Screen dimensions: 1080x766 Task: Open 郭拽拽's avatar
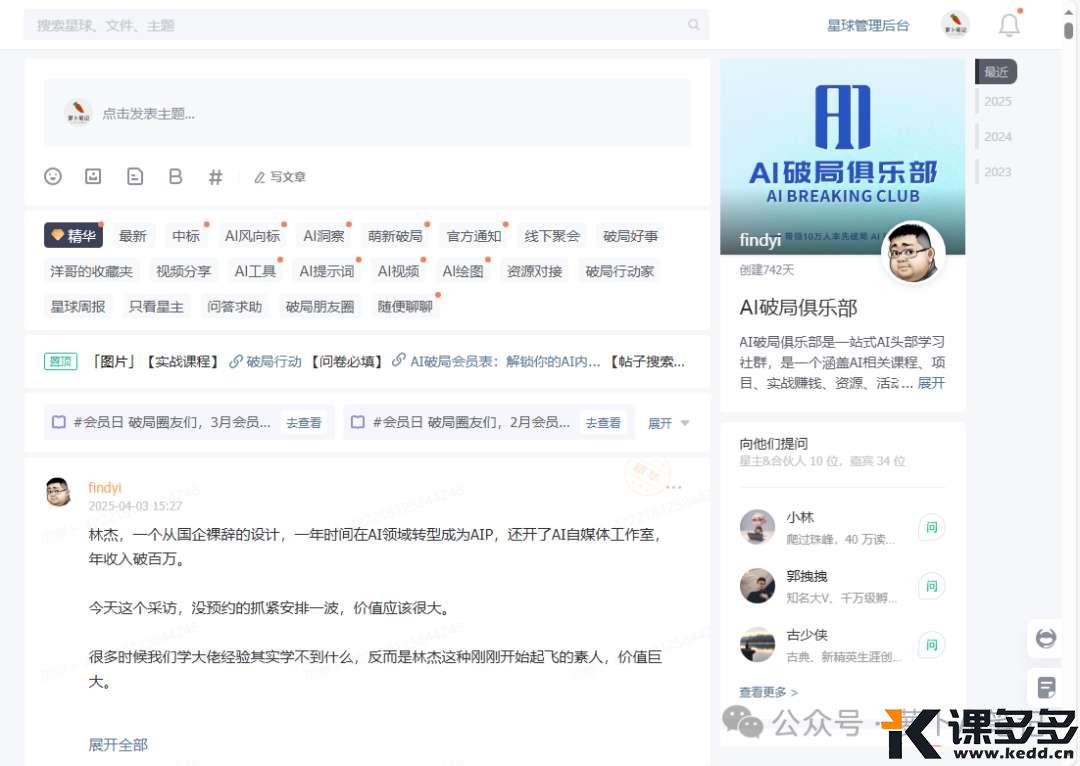(757, 586)
